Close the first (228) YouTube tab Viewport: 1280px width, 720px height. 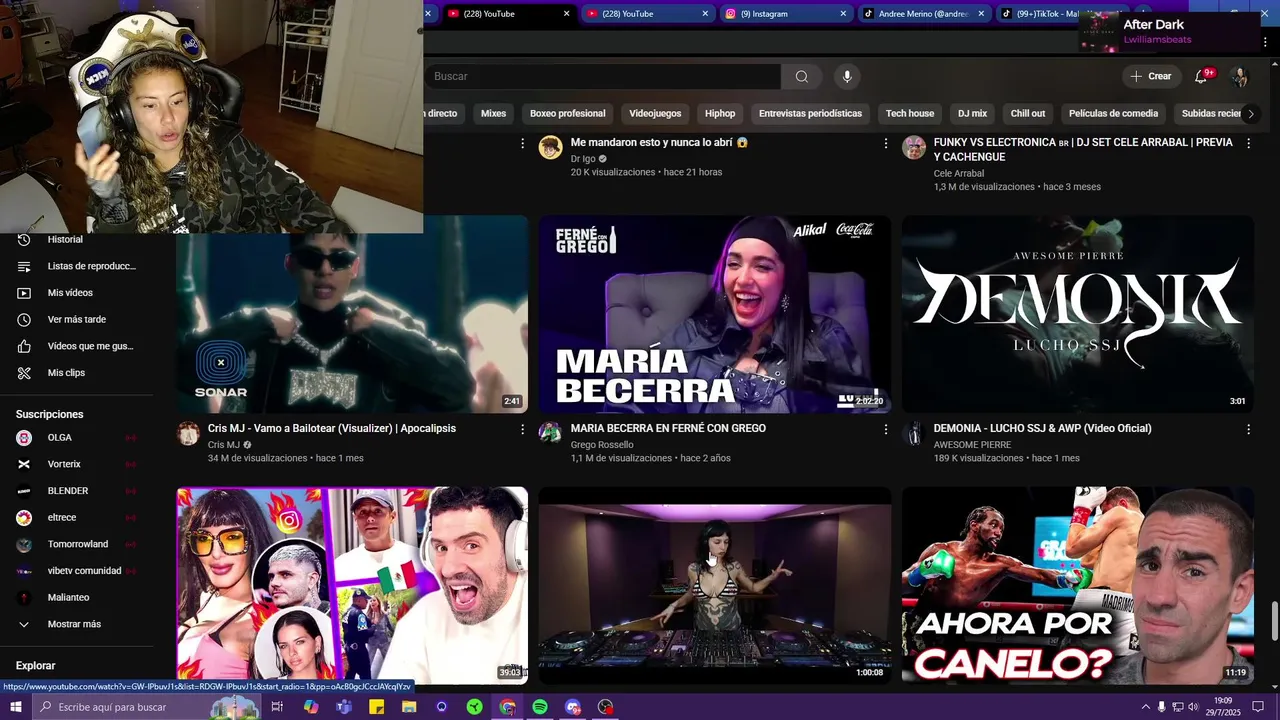(567, 14)
